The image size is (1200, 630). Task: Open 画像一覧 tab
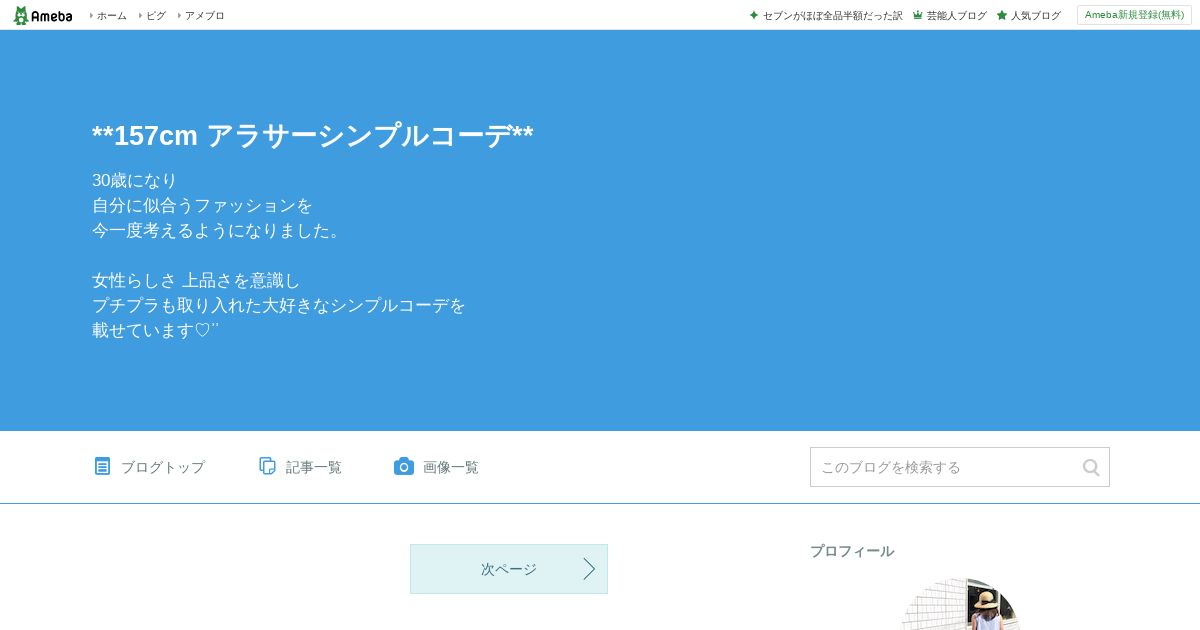point(450,467)
